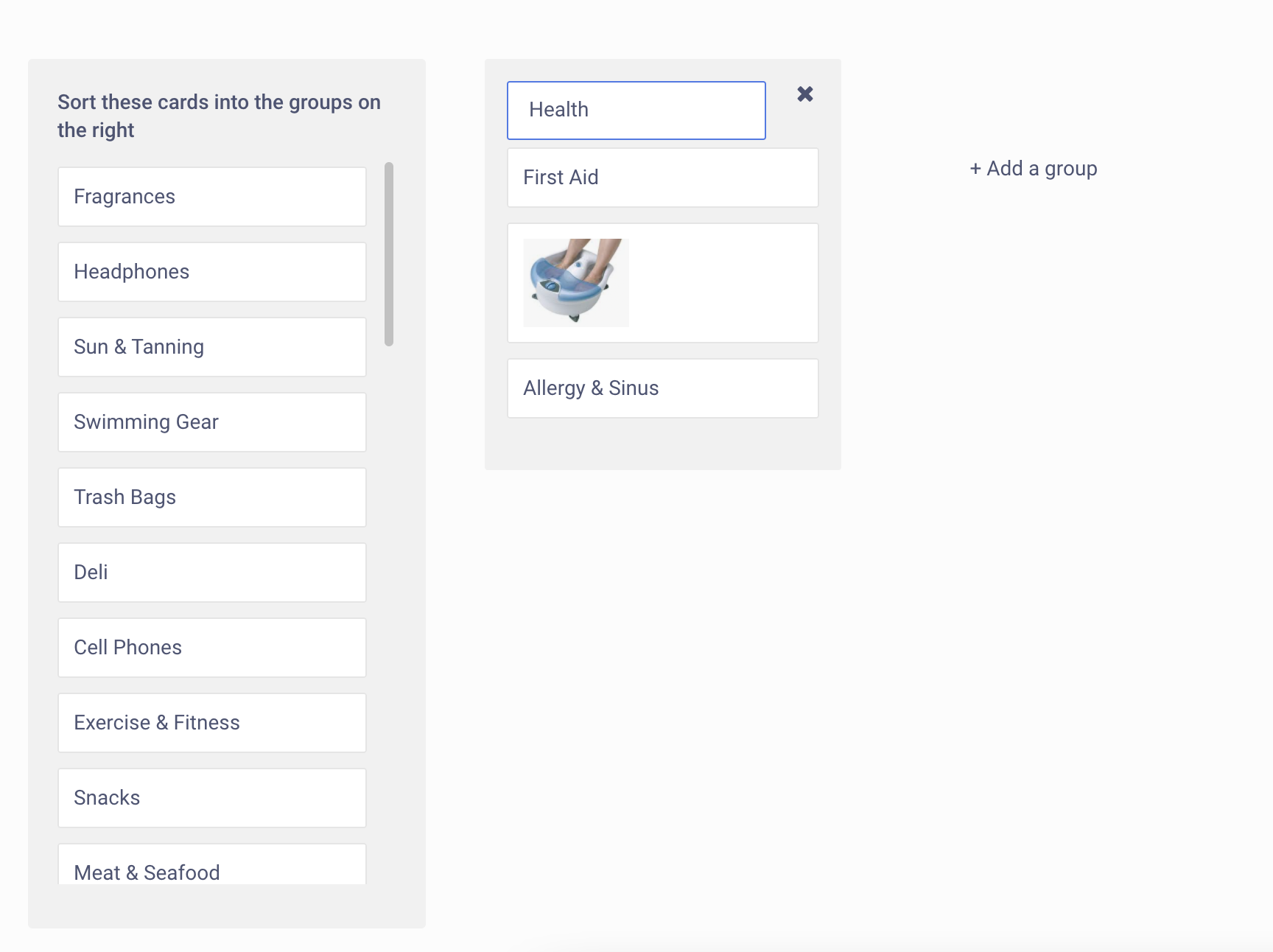This screenshot has width=1273, height=952.
Task: Pick the Sun & Tanning card
Action: pyautogui.click(x=212, y=347)
